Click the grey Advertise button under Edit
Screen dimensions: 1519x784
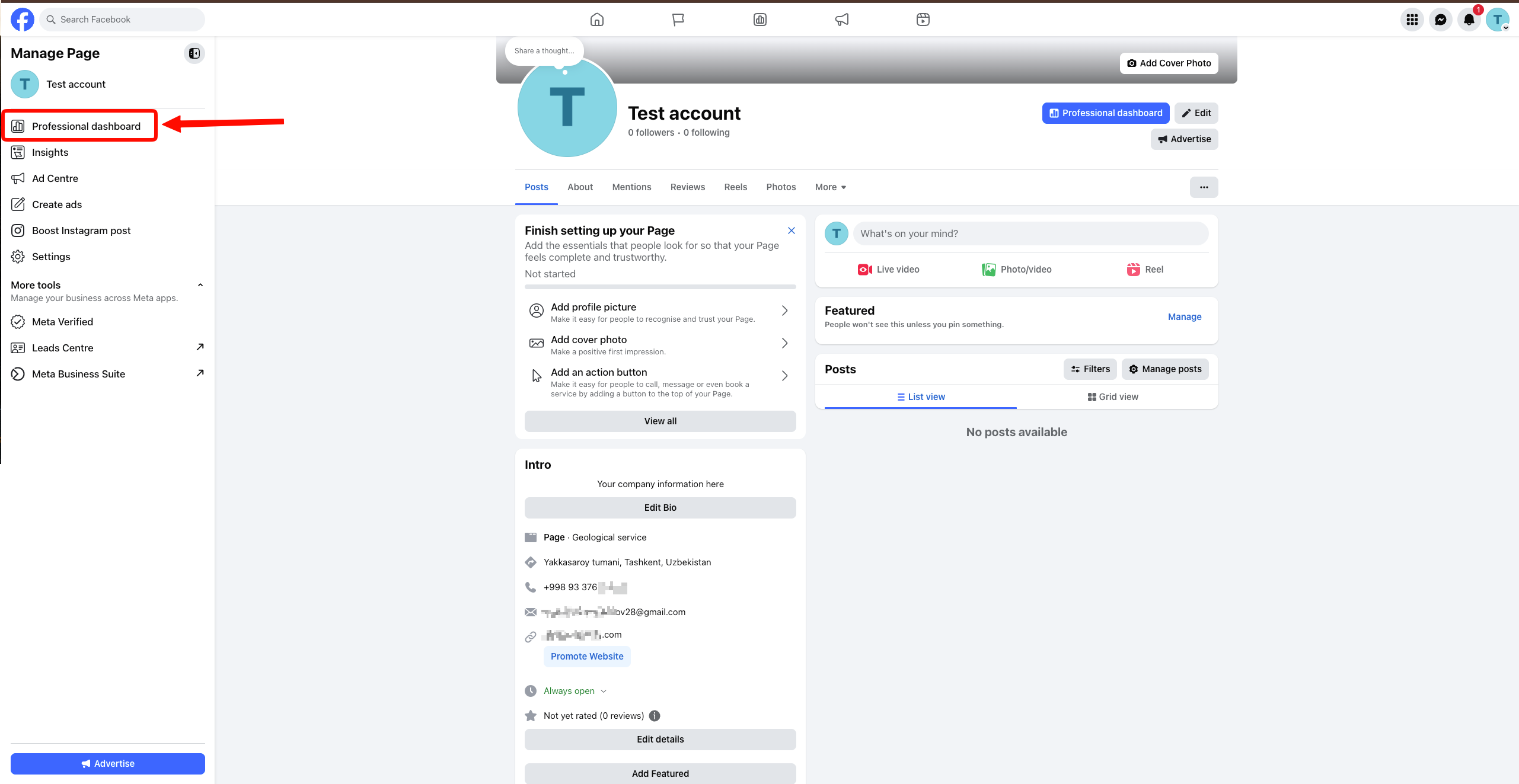1185,139
